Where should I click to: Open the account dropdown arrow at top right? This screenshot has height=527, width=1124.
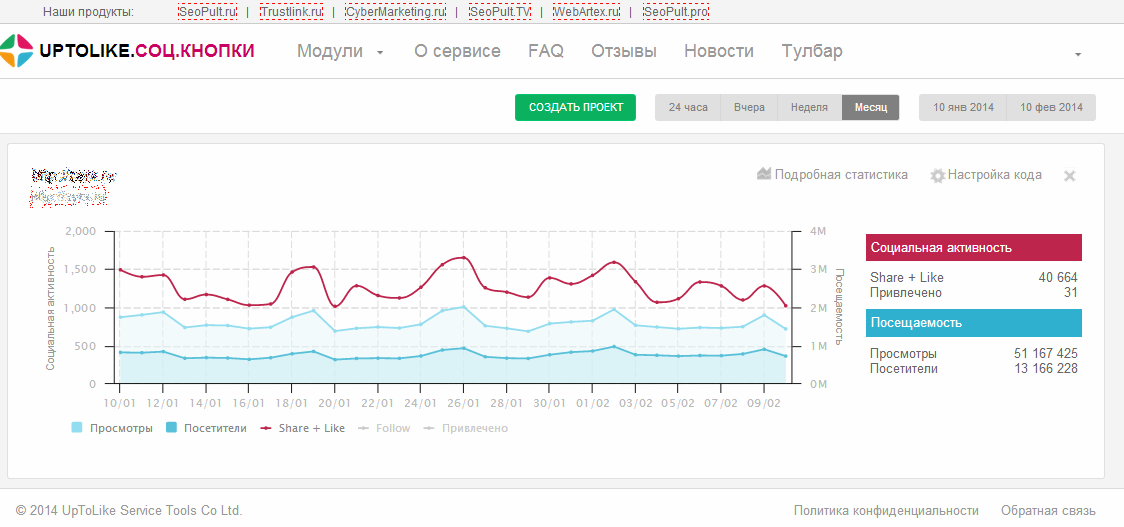pyautogui.click(x=1078, y=53)
